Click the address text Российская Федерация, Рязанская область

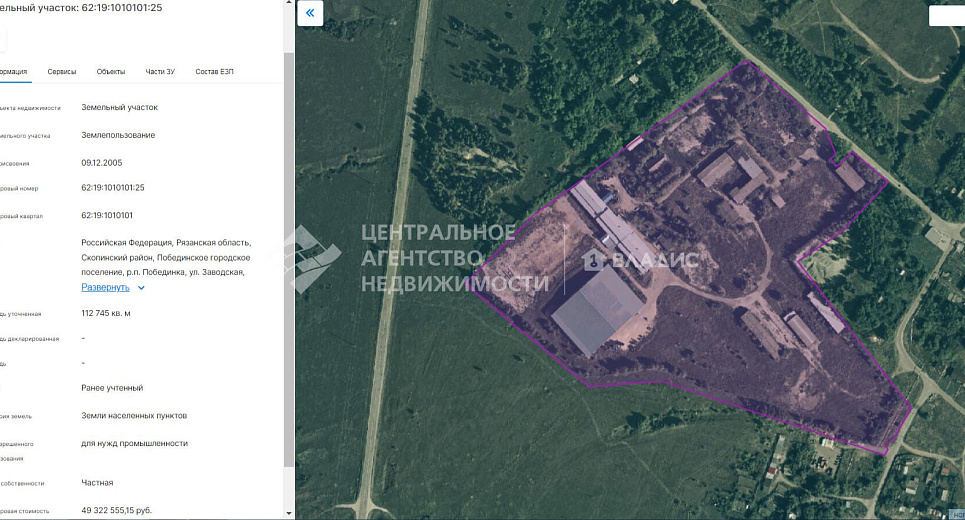[x=166, y=242]
